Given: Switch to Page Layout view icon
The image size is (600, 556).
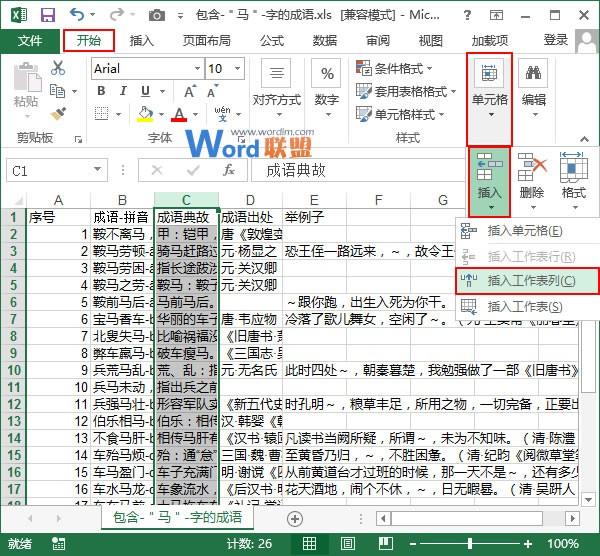Looking at the screenshot, I should pos(347,543).
